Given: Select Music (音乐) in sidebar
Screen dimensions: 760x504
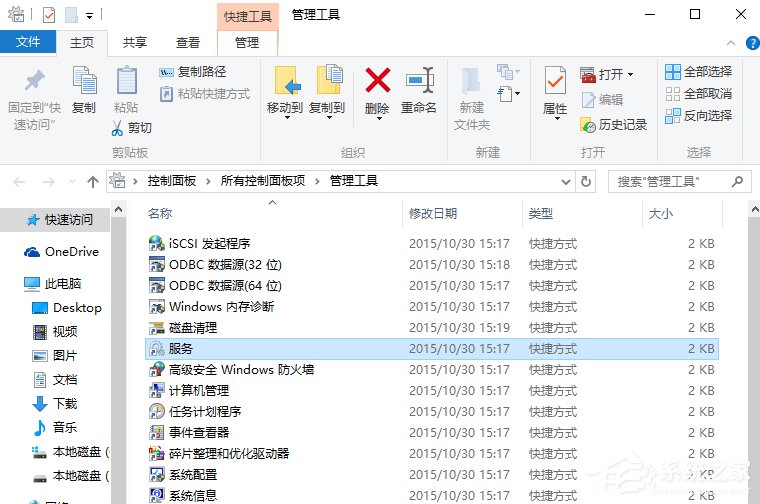Looking at the screenshot, I should point(55,427).
